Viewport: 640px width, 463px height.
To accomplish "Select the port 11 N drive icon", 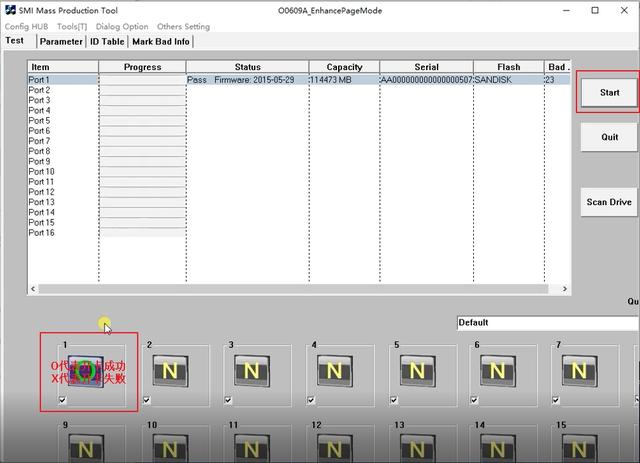I will coord(251,448).
